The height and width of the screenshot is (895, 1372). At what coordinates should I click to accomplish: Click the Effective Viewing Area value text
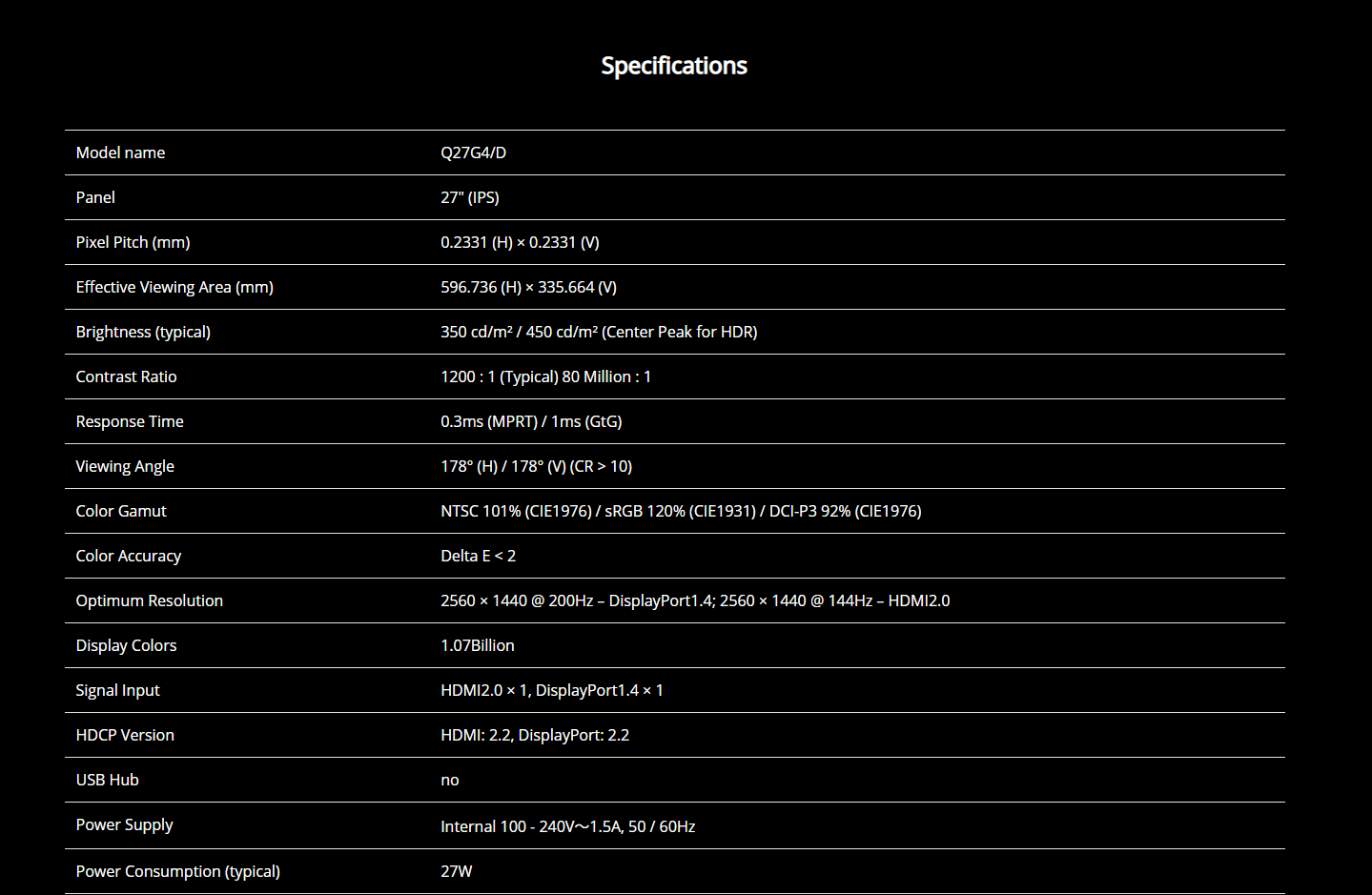528,287
